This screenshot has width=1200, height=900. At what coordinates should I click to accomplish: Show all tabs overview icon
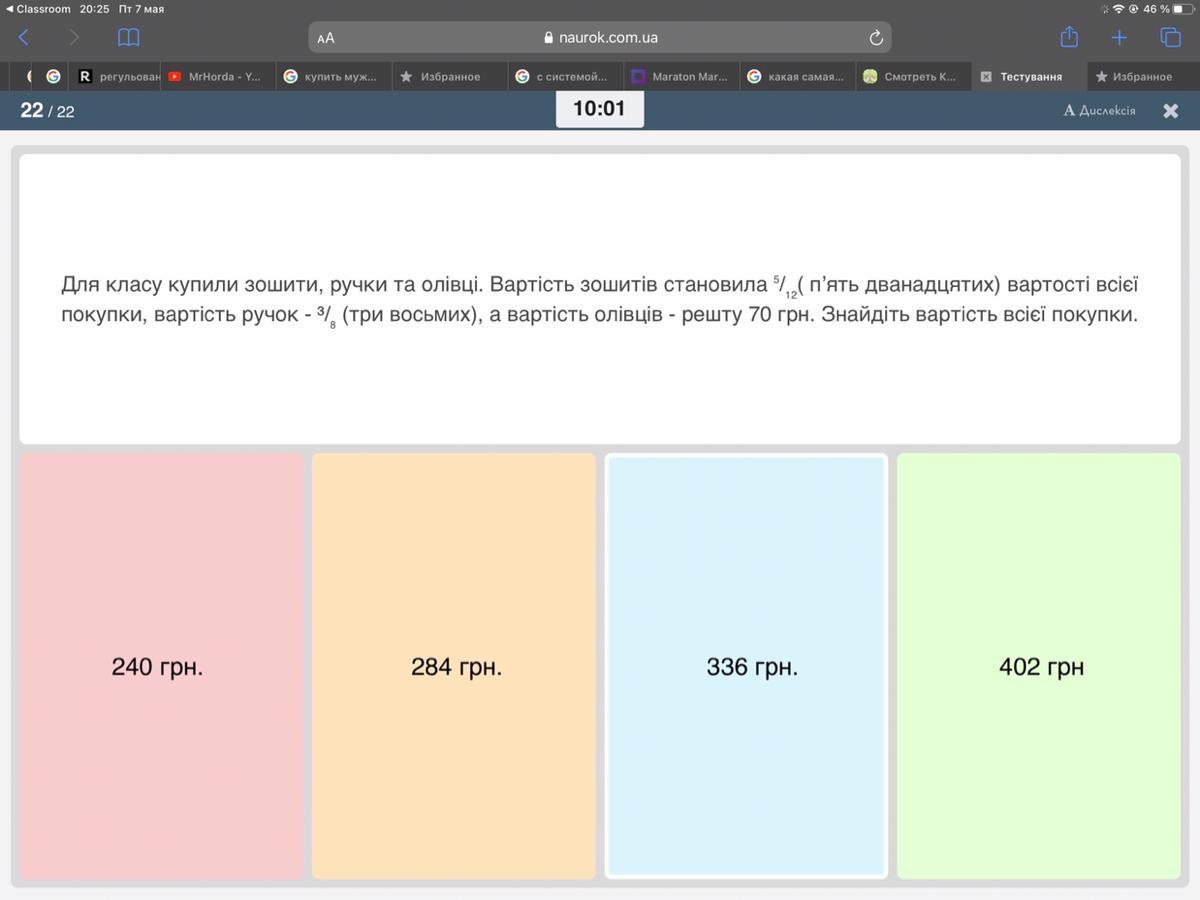[1170, 38]
